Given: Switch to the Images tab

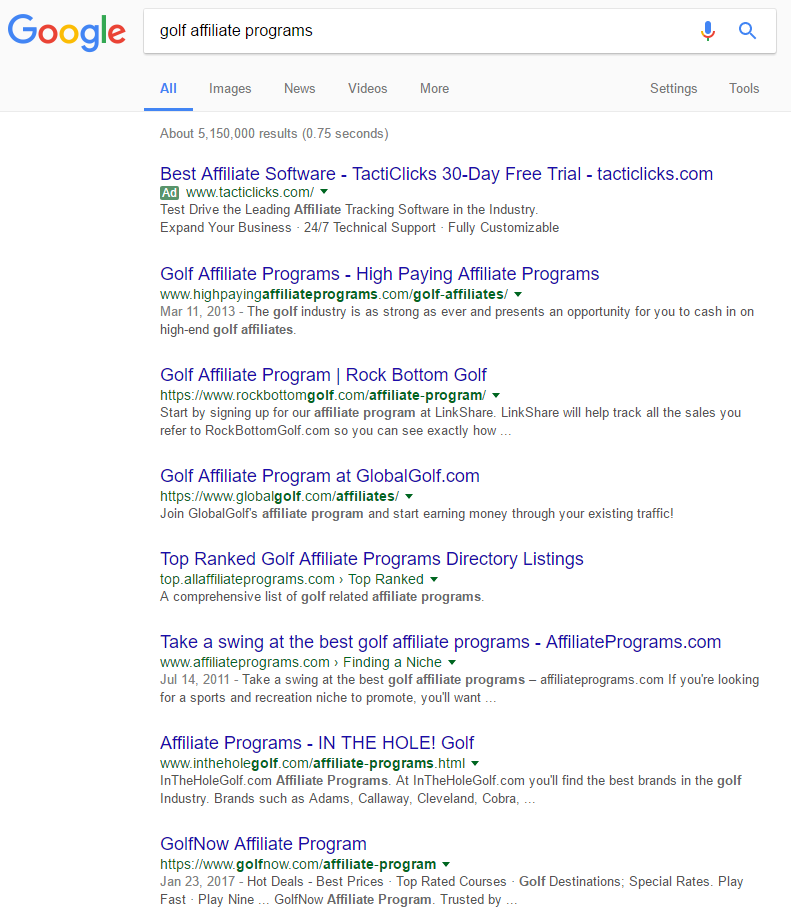Looking at the screenshot, I should 230,88.
